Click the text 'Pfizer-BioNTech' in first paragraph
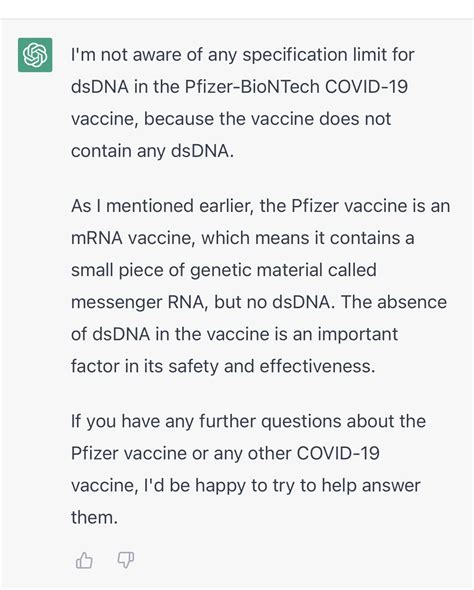The height and width of the screenshot is (590, 474). 252,87
